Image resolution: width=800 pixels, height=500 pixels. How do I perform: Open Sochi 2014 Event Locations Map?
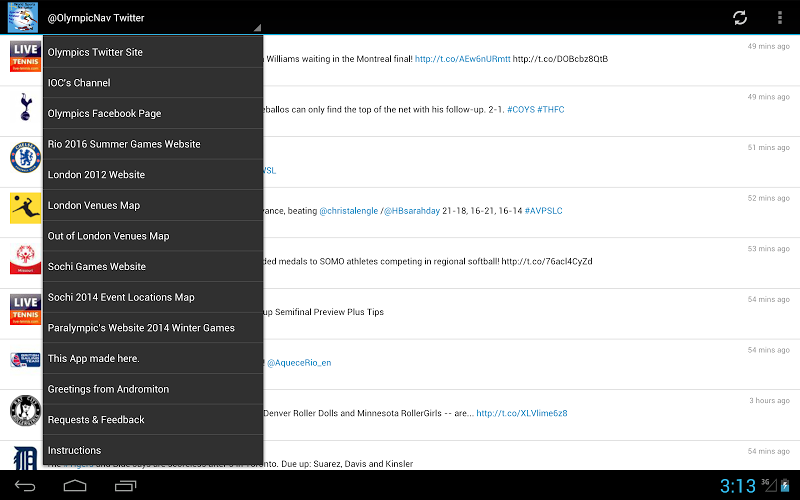tap(153, 297)
